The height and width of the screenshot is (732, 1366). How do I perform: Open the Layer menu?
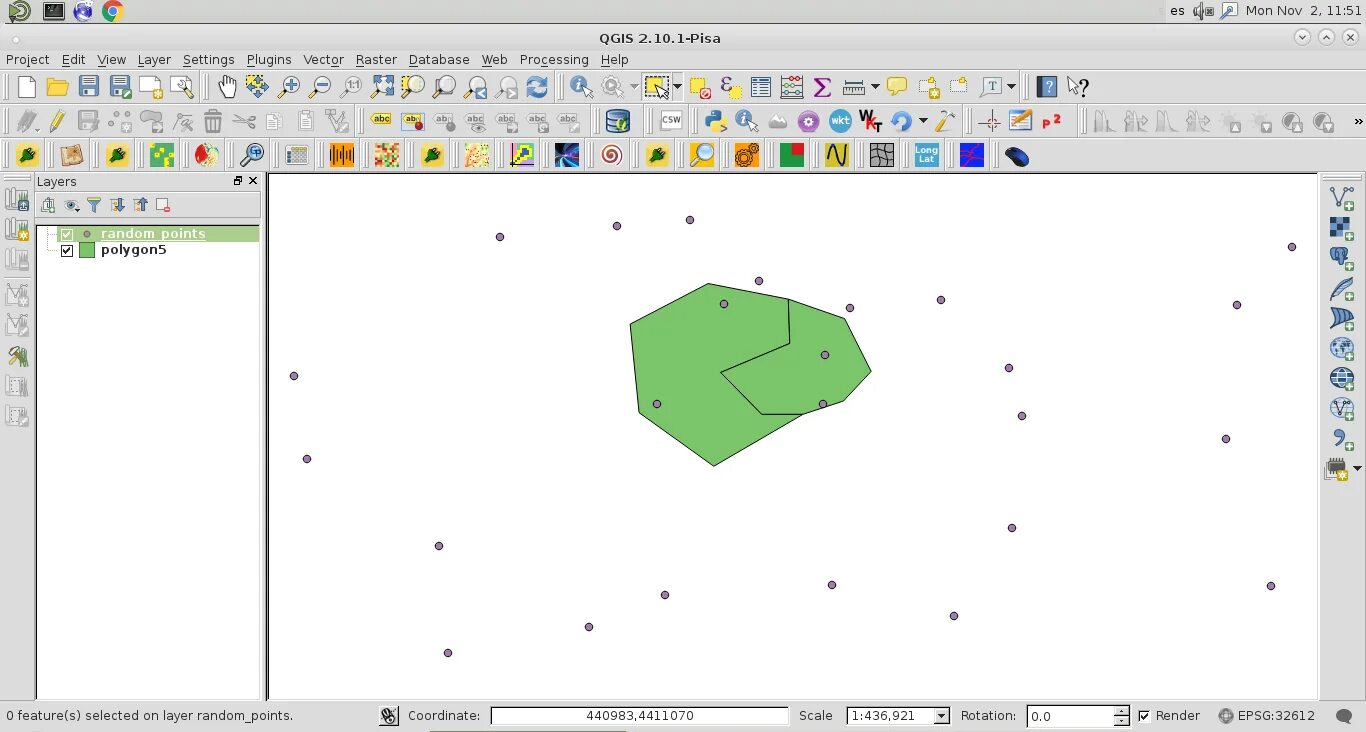coord(154,60)
